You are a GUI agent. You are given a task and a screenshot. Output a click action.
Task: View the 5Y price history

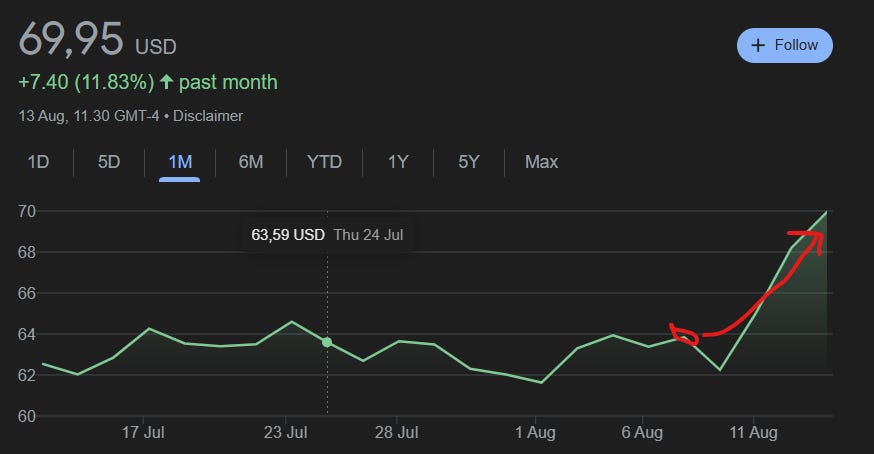[469, 162]
